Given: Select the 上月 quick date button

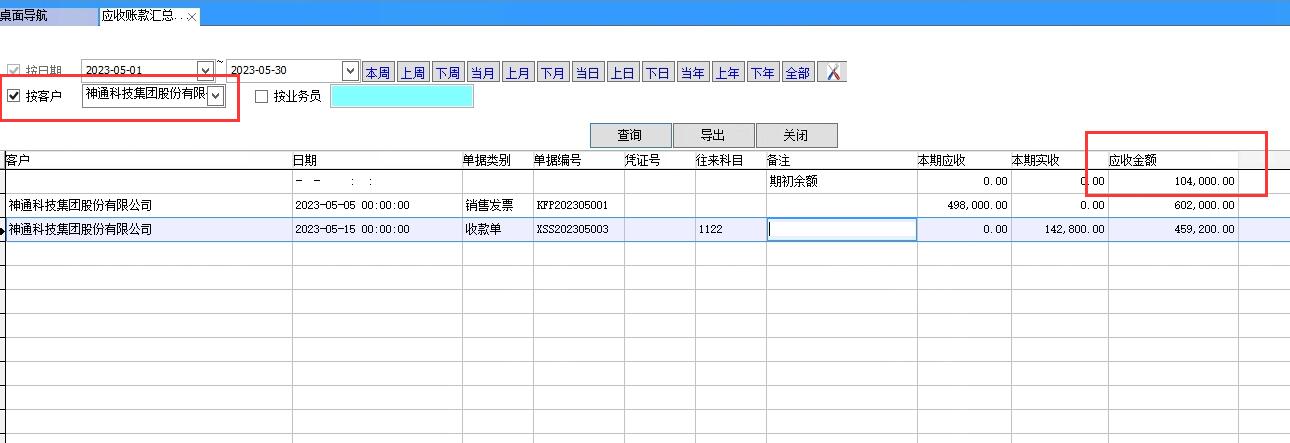Looking at the screenshot, I should (x=517, y=73).
